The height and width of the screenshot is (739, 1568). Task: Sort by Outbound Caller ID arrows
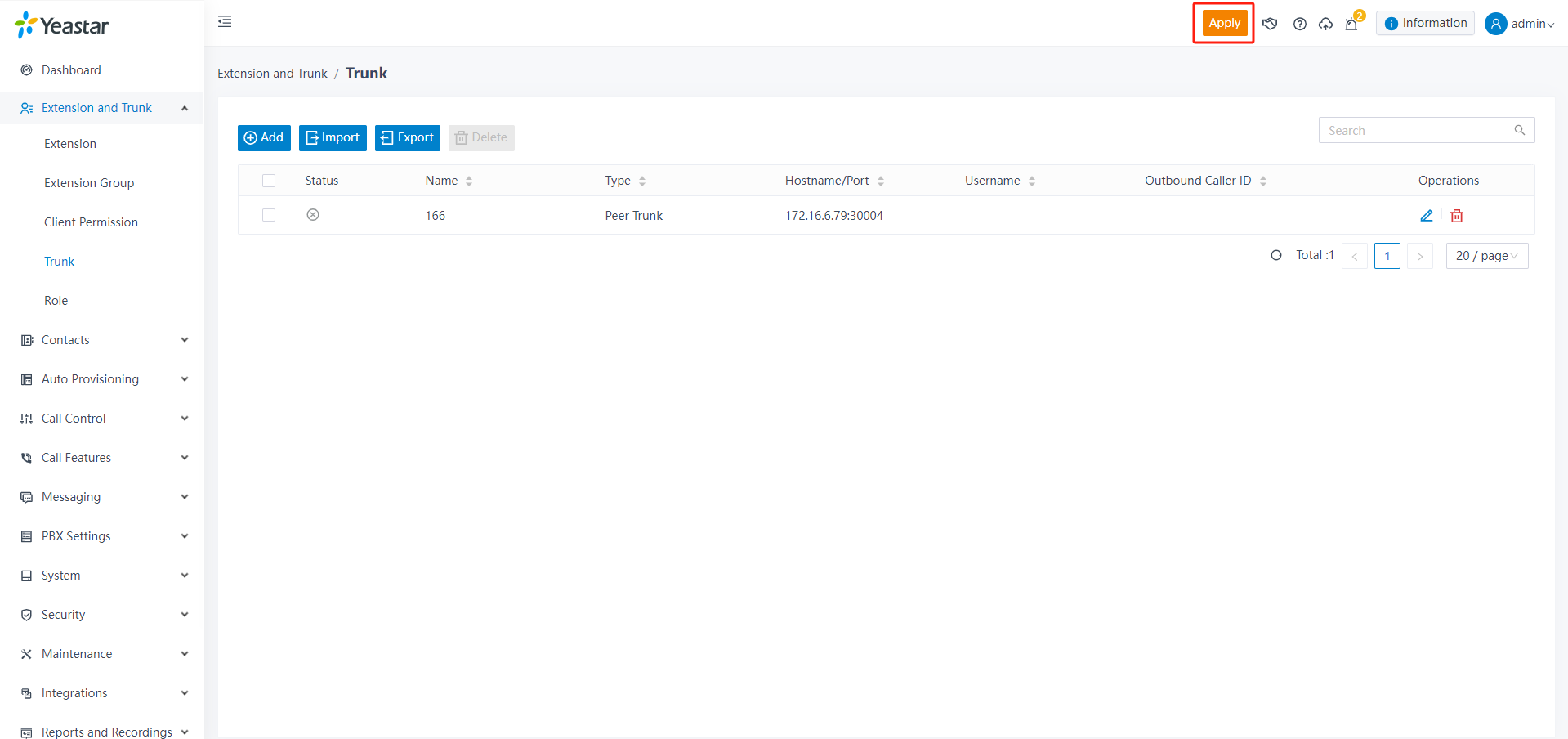[1263, 181]
